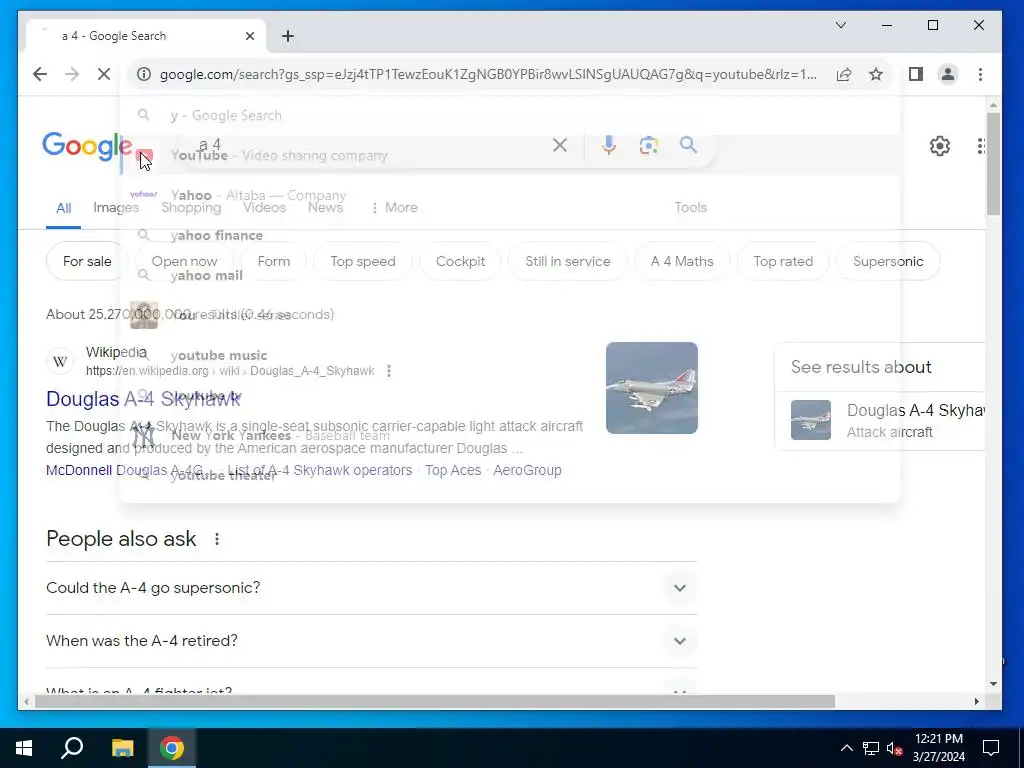Screen dimensions: 1024x768
Task: Open the Douglas A-4 Skyhawk result
Action: point(144,398)
